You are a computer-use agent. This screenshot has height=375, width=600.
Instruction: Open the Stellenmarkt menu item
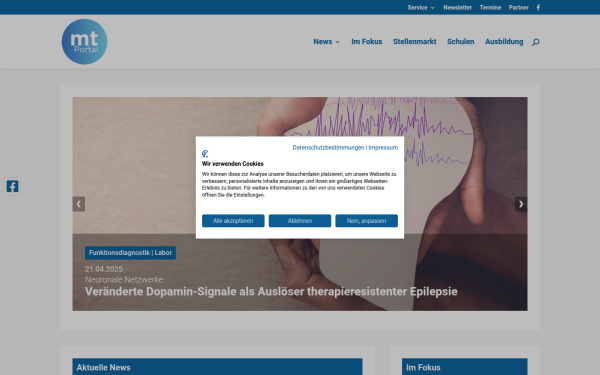[x=414, y=42]
